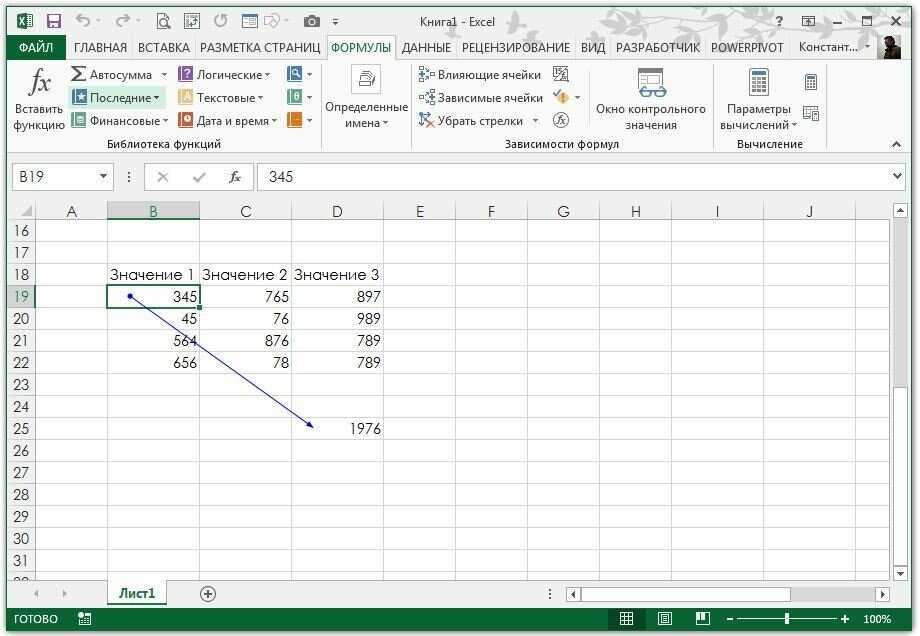
Task: Open the Дата и время dropdown
Action: point(228,120)
